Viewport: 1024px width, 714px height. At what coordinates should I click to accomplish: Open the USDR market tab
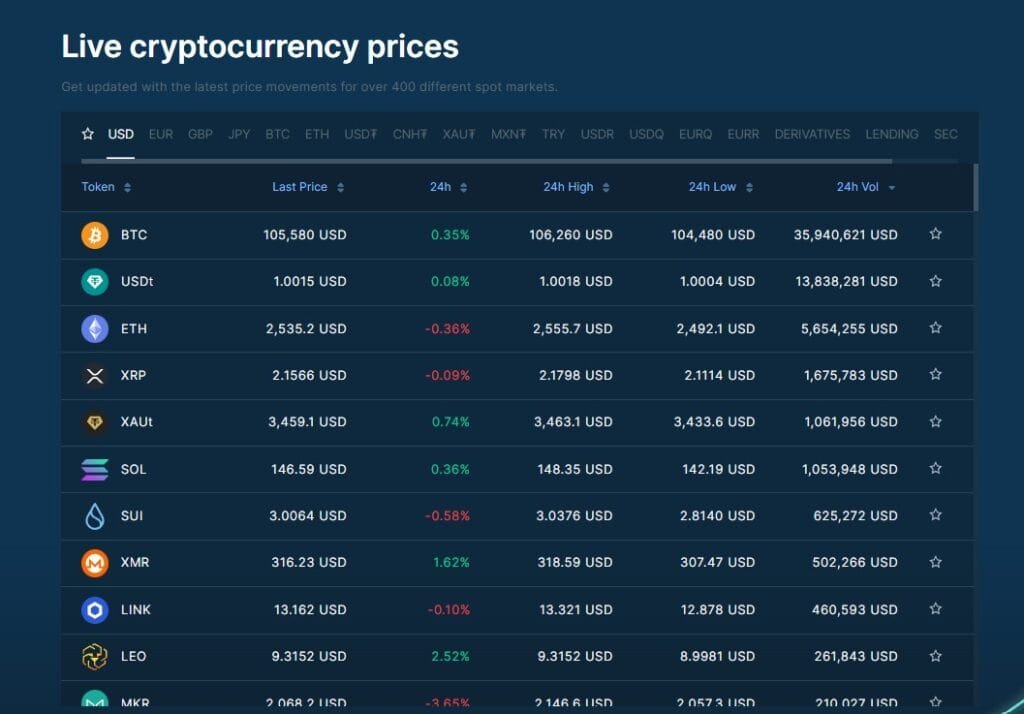597,135
